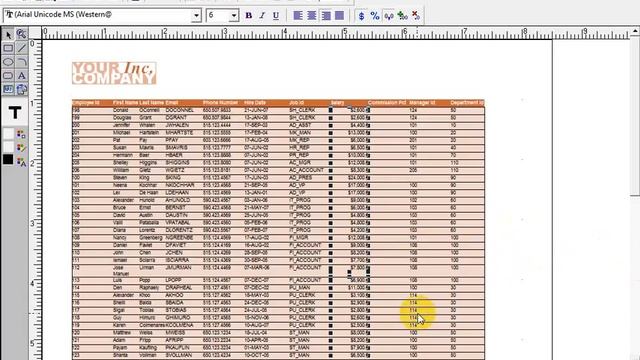Apply currency format with dollar icon

click(x=361, y=16)
